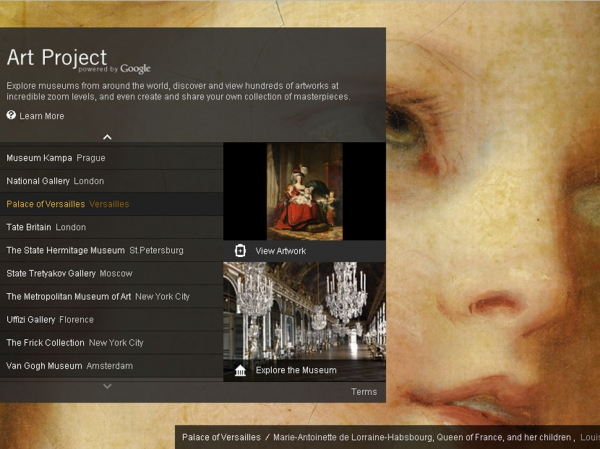Screen dimensions: 600x449
Task: Click the Explore the Museum building icon
Action: [240, 370]
